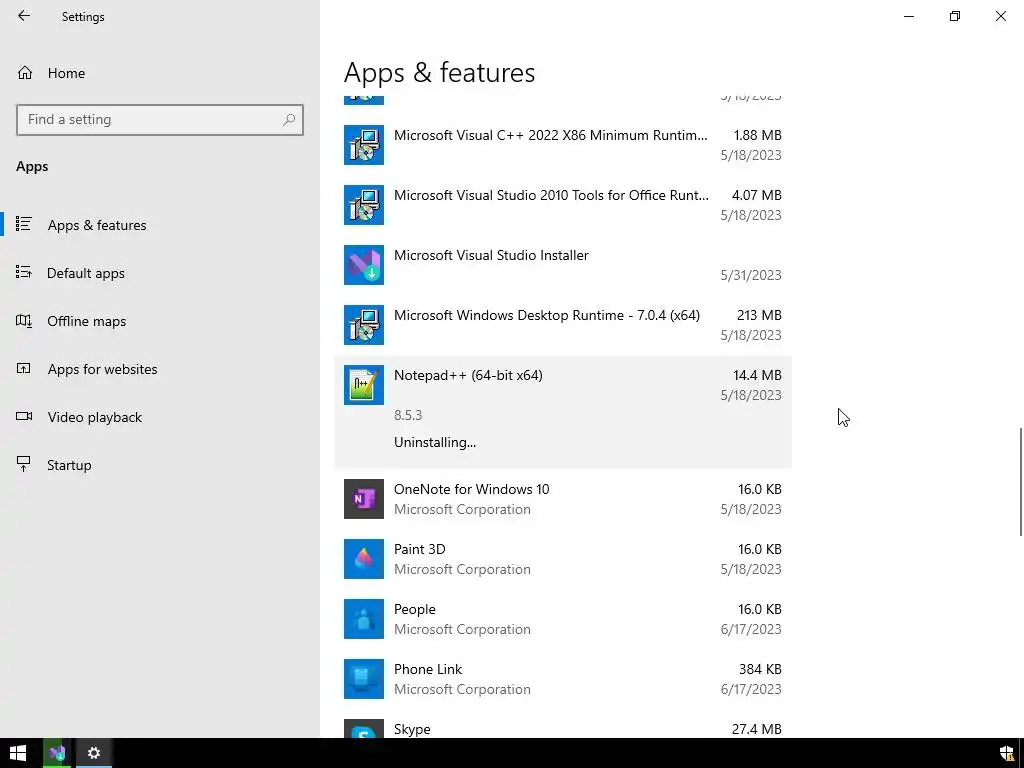Click the Apps section label in sidebar
The width and height of the screenshot is (1024, 768).
pos(32,167)
